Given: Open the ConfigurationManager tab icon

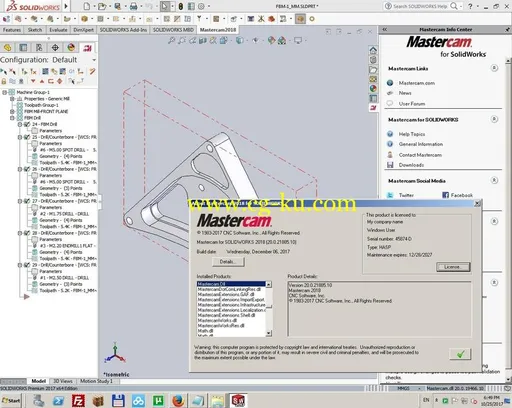Looking at the screenshot, I should point(39,47).
